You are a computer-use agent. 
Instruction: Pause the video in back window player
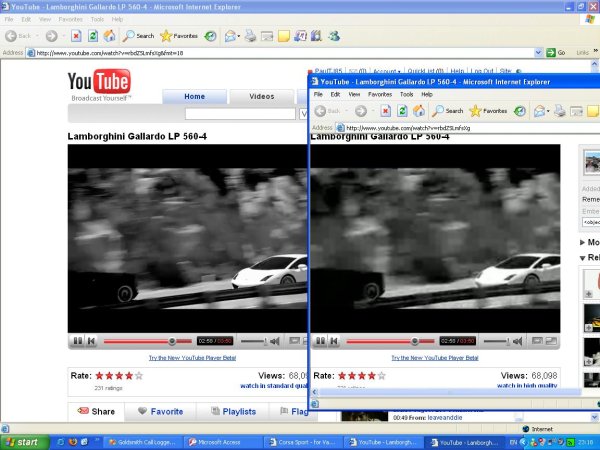(78, 341)
